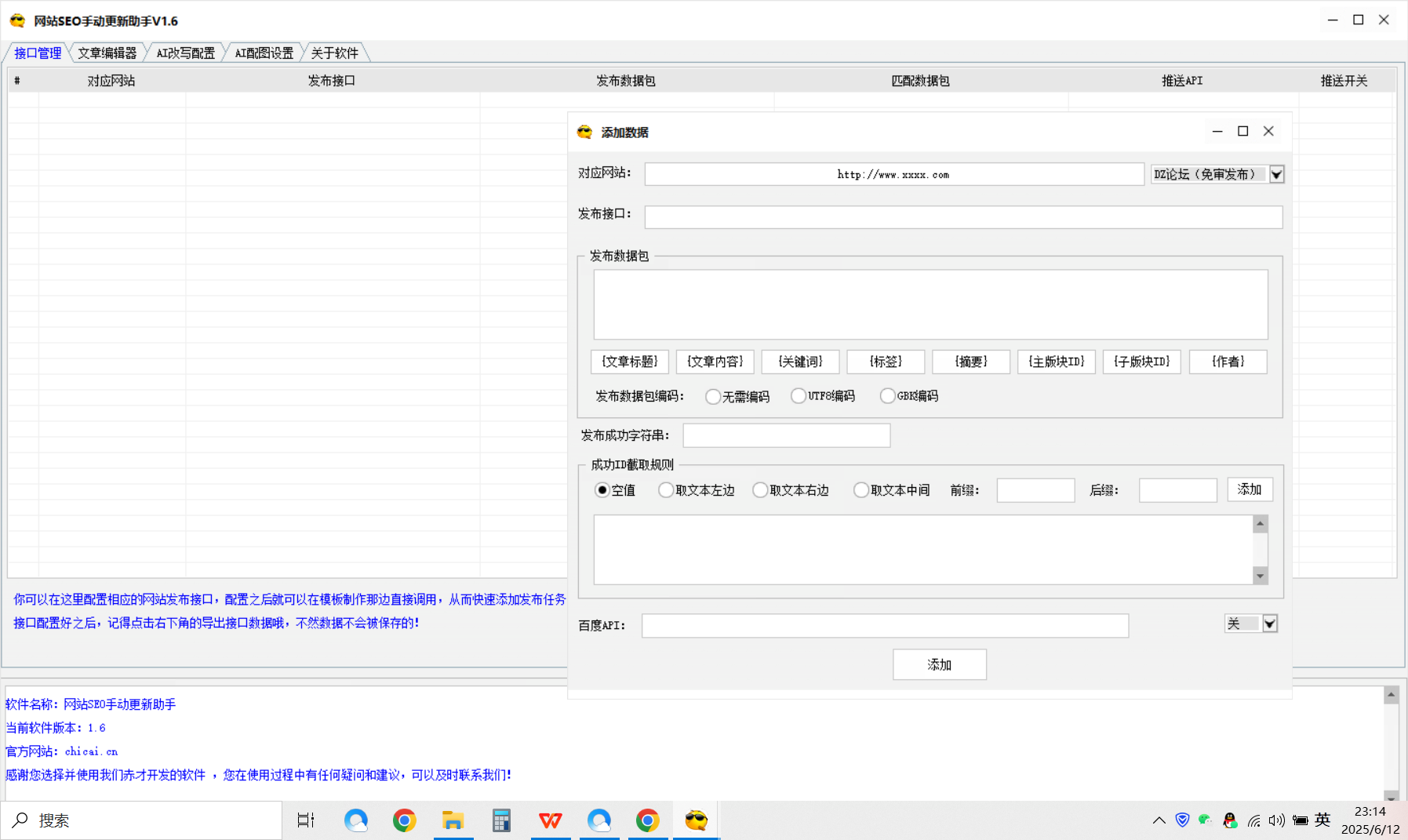Image resolution: width=1408 pixels, height=840 pixels.
Task: Click the 发布成功字符串 input field
Action: pyautogui.click(x=787, y=435)
